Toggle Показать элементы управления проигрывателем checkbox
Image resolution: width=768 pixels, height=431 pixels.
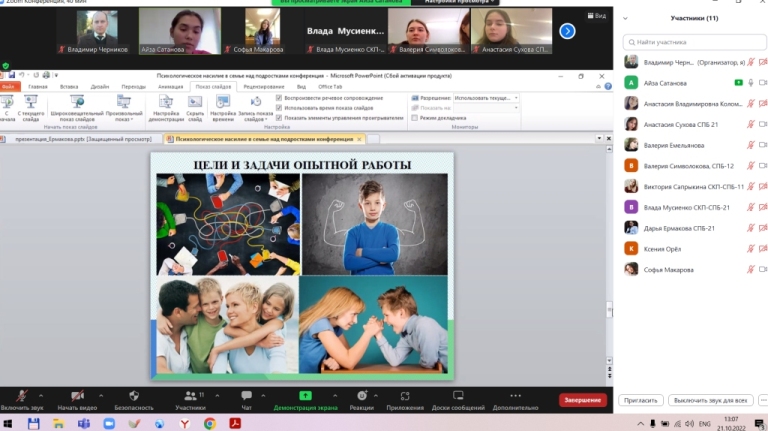(x=279, y=118)
